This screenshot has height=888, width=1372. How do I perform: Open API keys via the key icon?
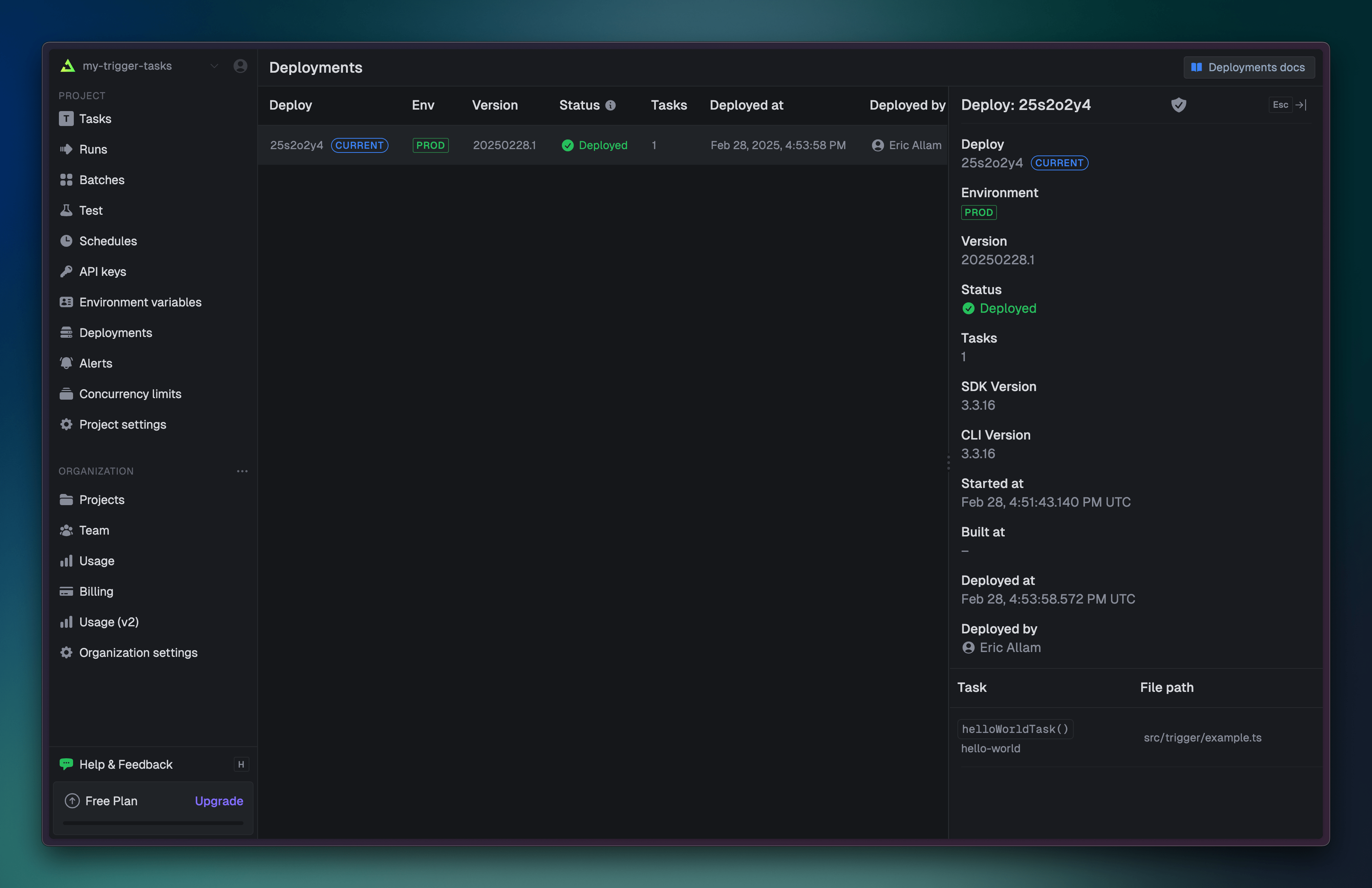[x=67, y=271]
